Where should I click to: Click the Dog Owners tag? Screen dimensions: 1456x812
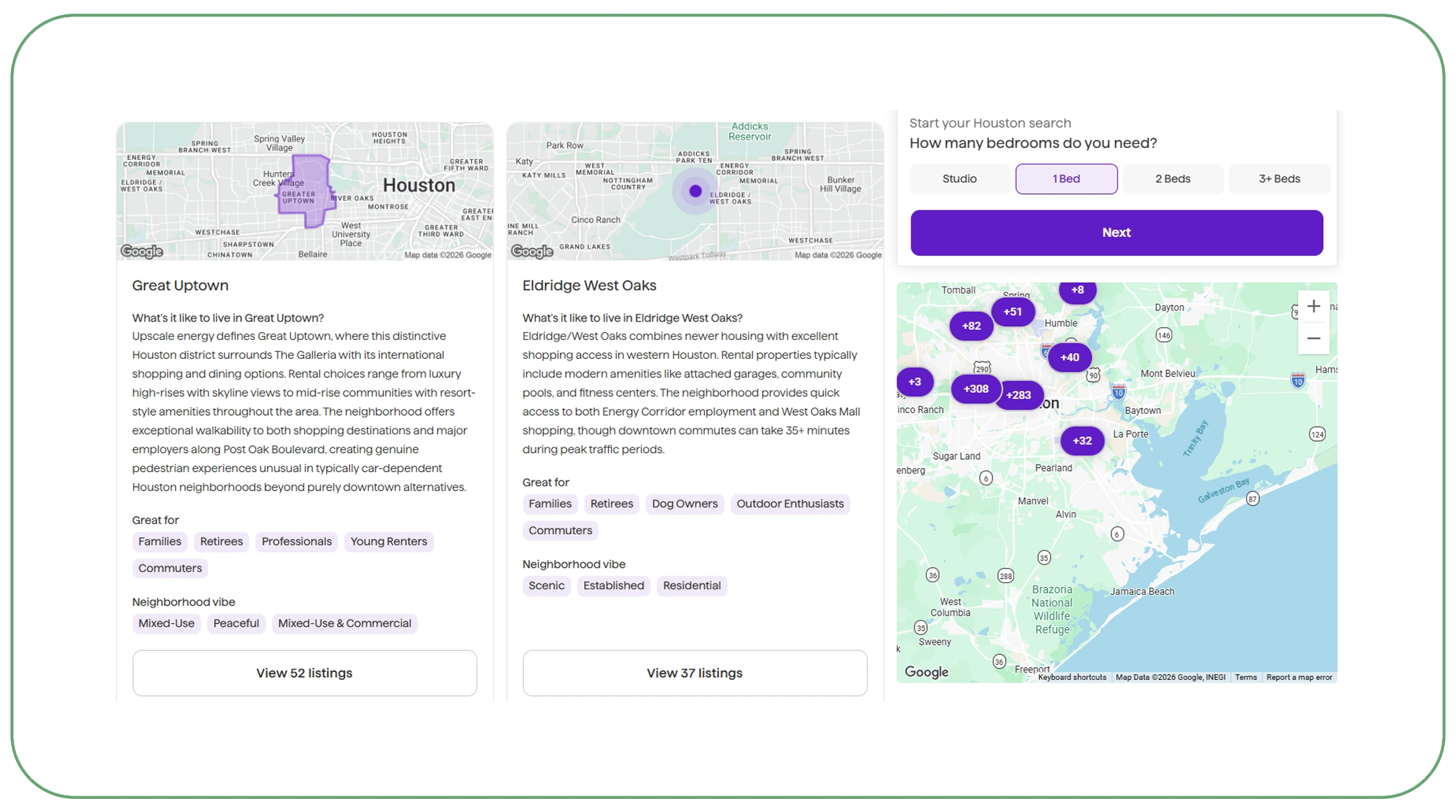684,504
